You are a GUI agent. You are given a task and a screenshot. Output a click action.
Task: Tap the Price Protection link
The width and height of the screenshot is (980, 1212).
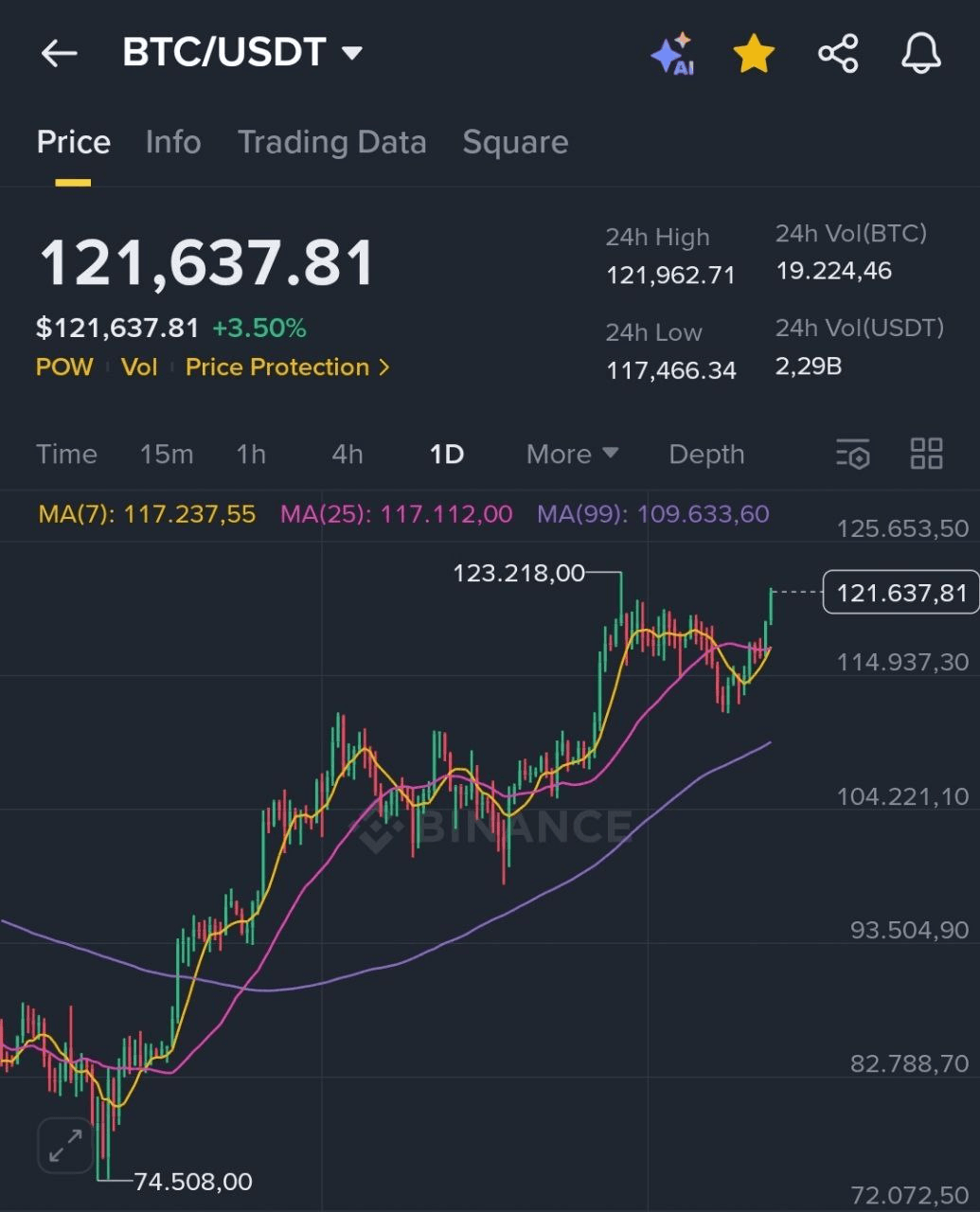(x=277, y=367)
